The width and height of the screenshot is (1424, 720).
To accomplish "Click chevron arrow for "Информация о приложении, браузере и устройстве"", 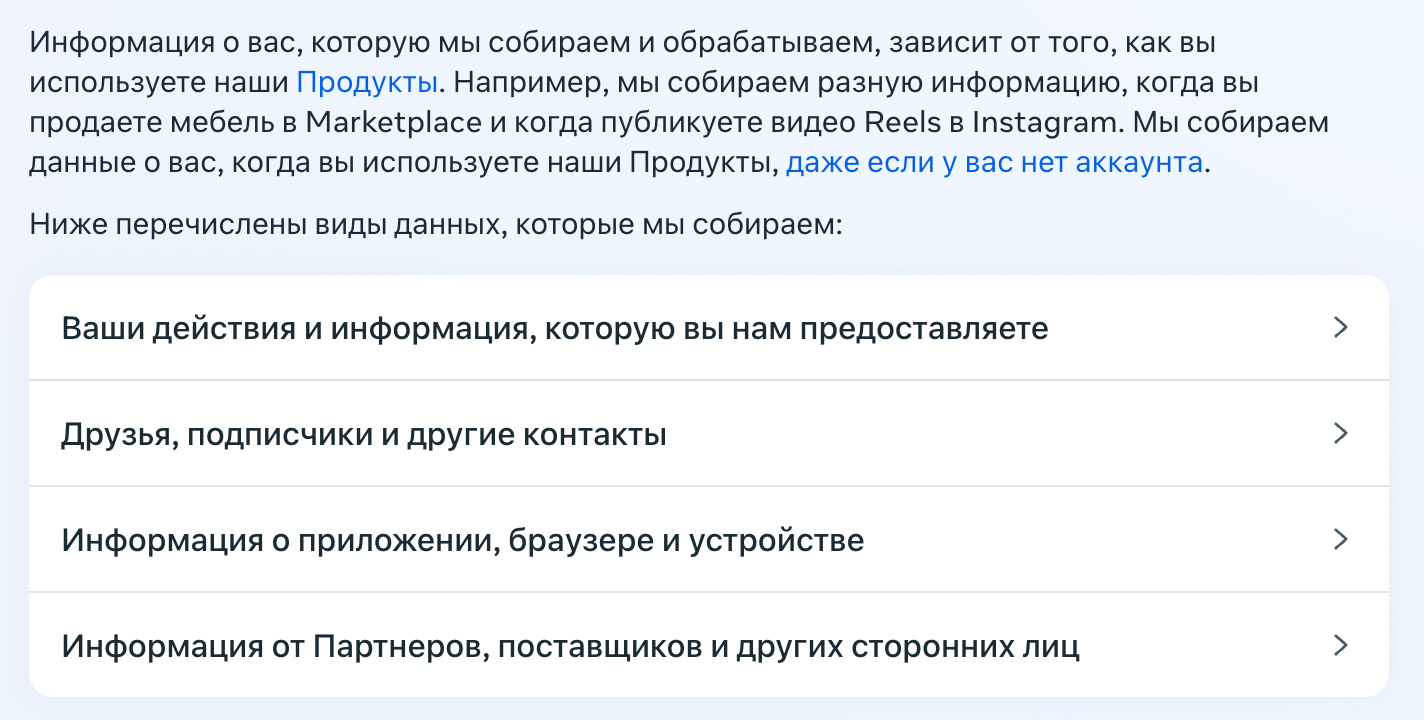I will coord(1342,540).
